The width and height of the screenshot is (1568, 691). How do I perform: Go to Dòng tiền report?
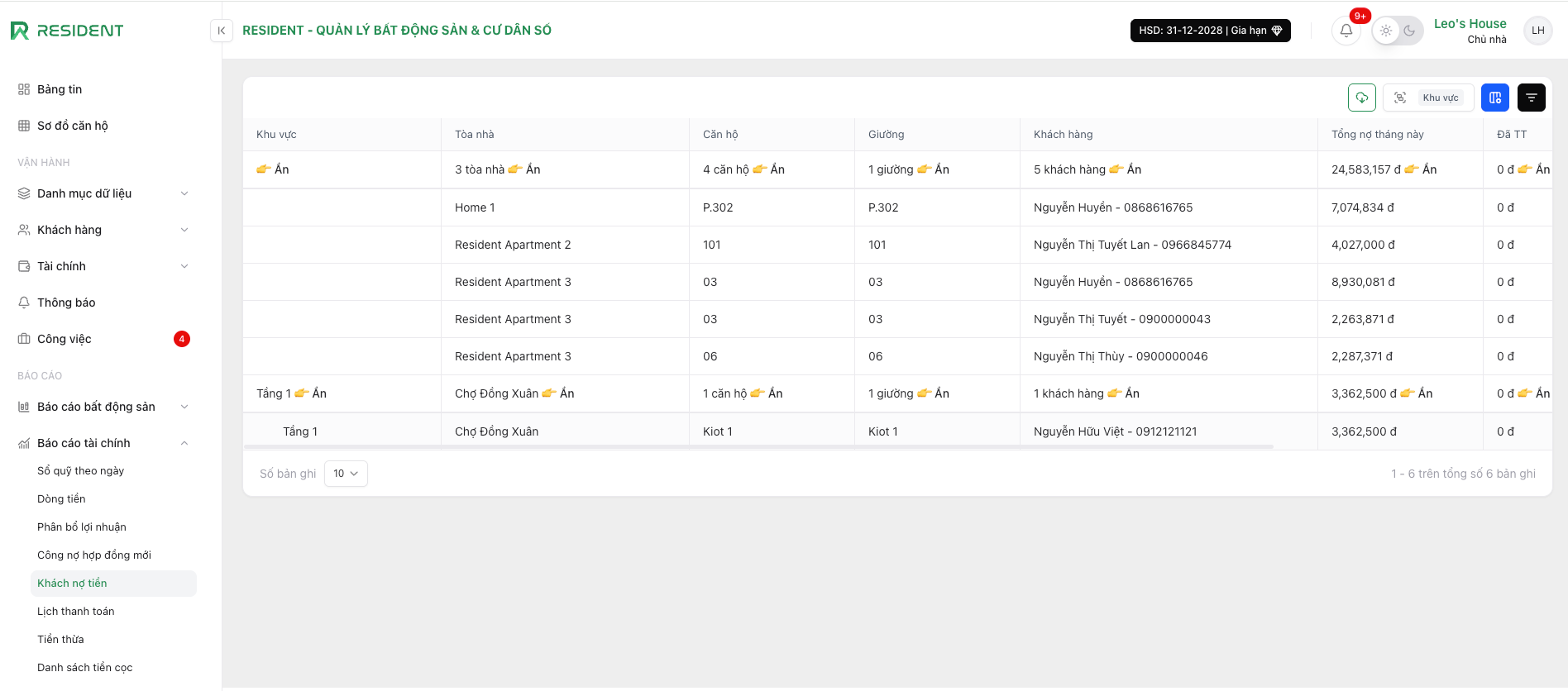pyautogui.click(x=61, y=499)
